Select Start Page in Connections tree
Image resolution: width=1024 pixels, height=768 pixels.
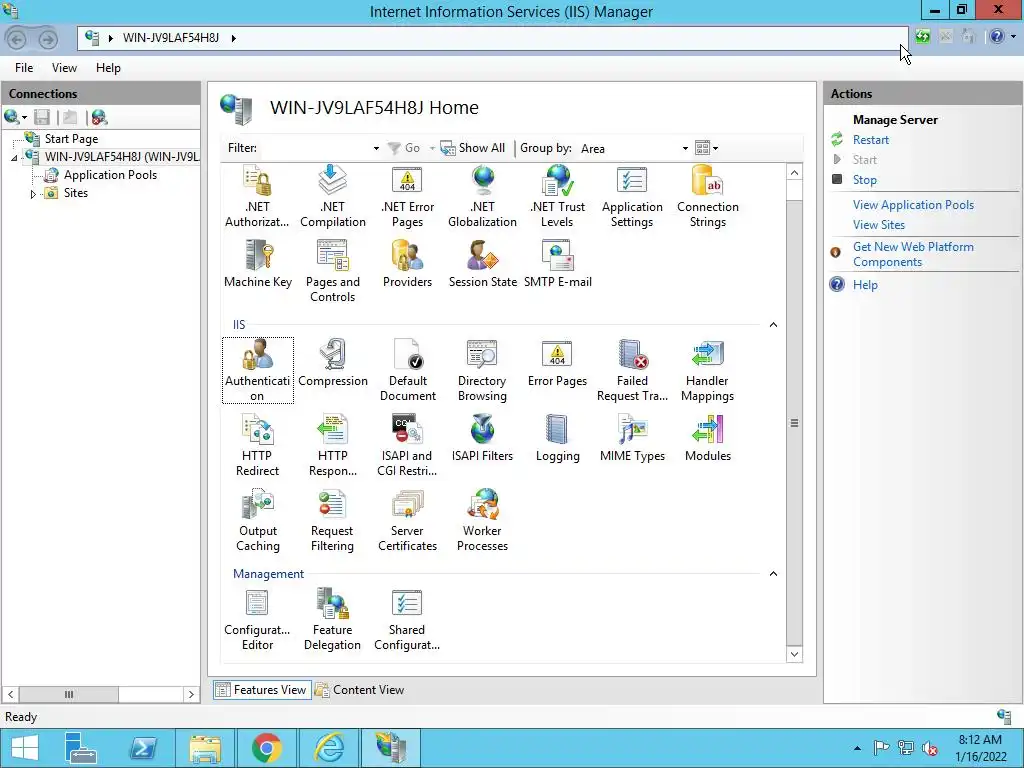tap(71, 138)
